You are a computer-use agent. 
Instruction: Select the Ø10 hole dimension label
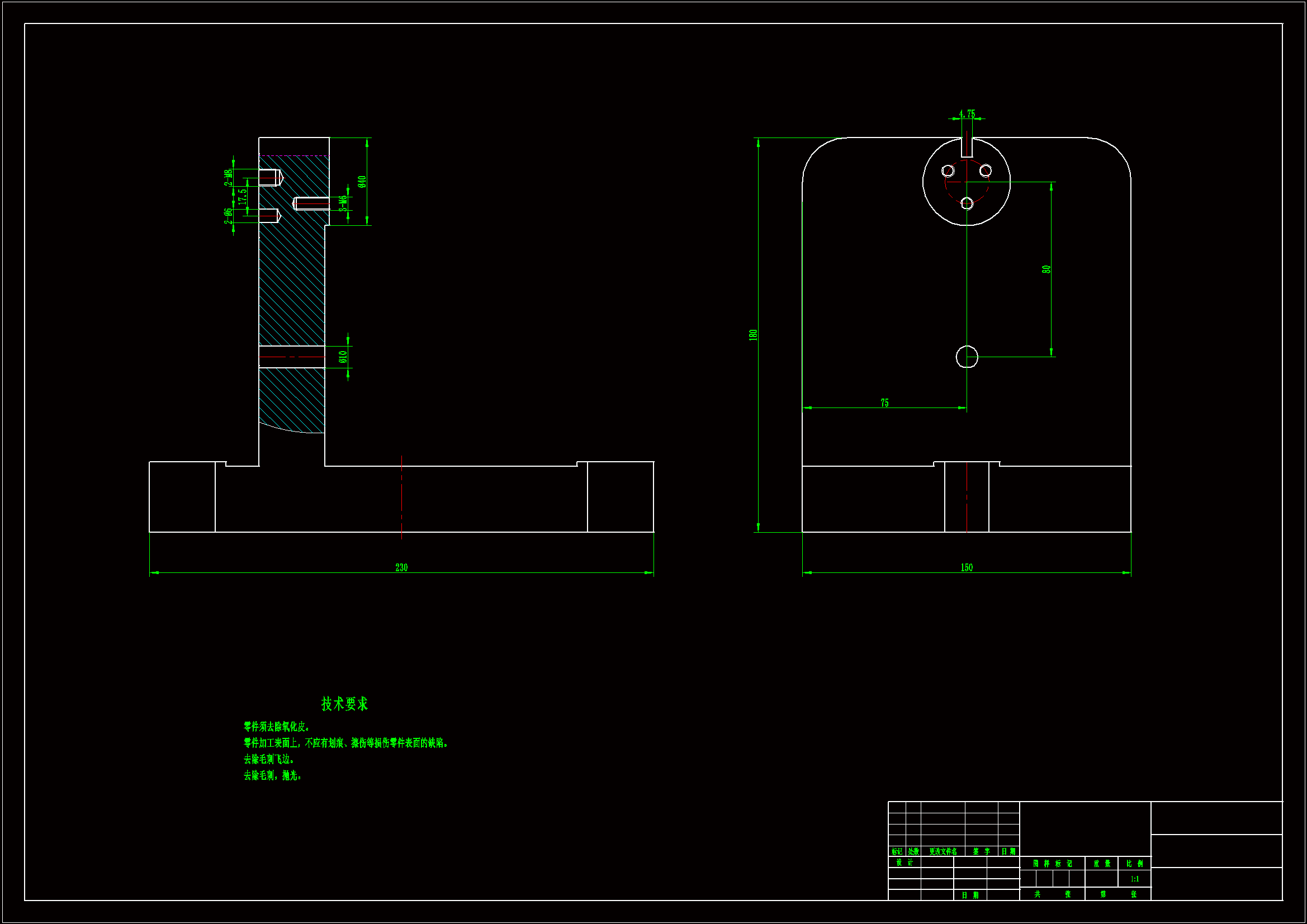pyautogui.click(x=343, y=357)
